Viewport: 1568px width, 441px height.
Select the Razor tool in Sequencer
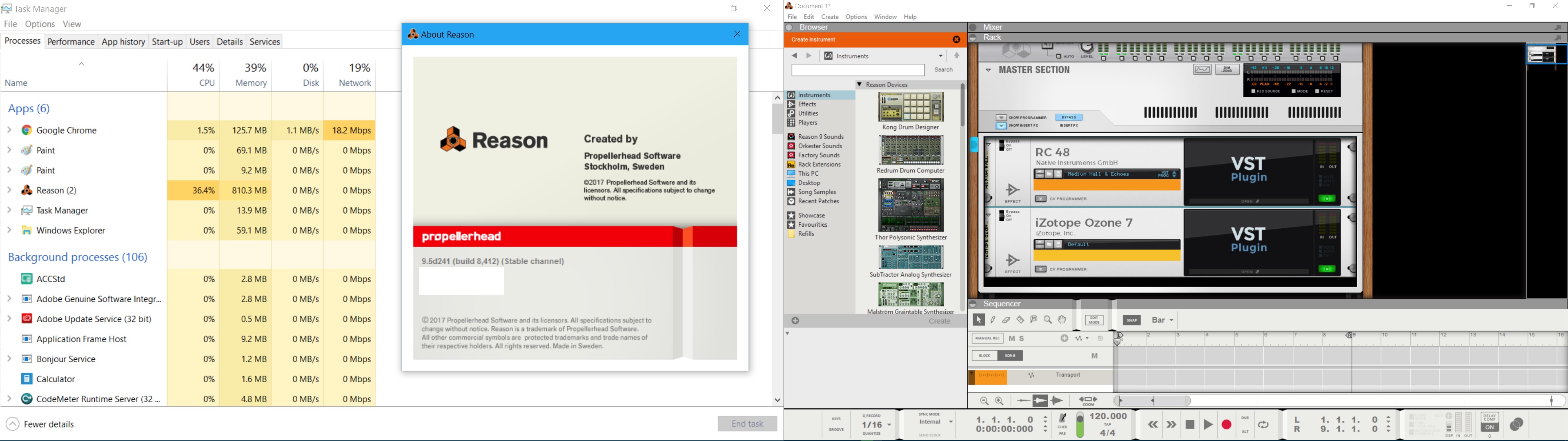[x=1021, y=320]
